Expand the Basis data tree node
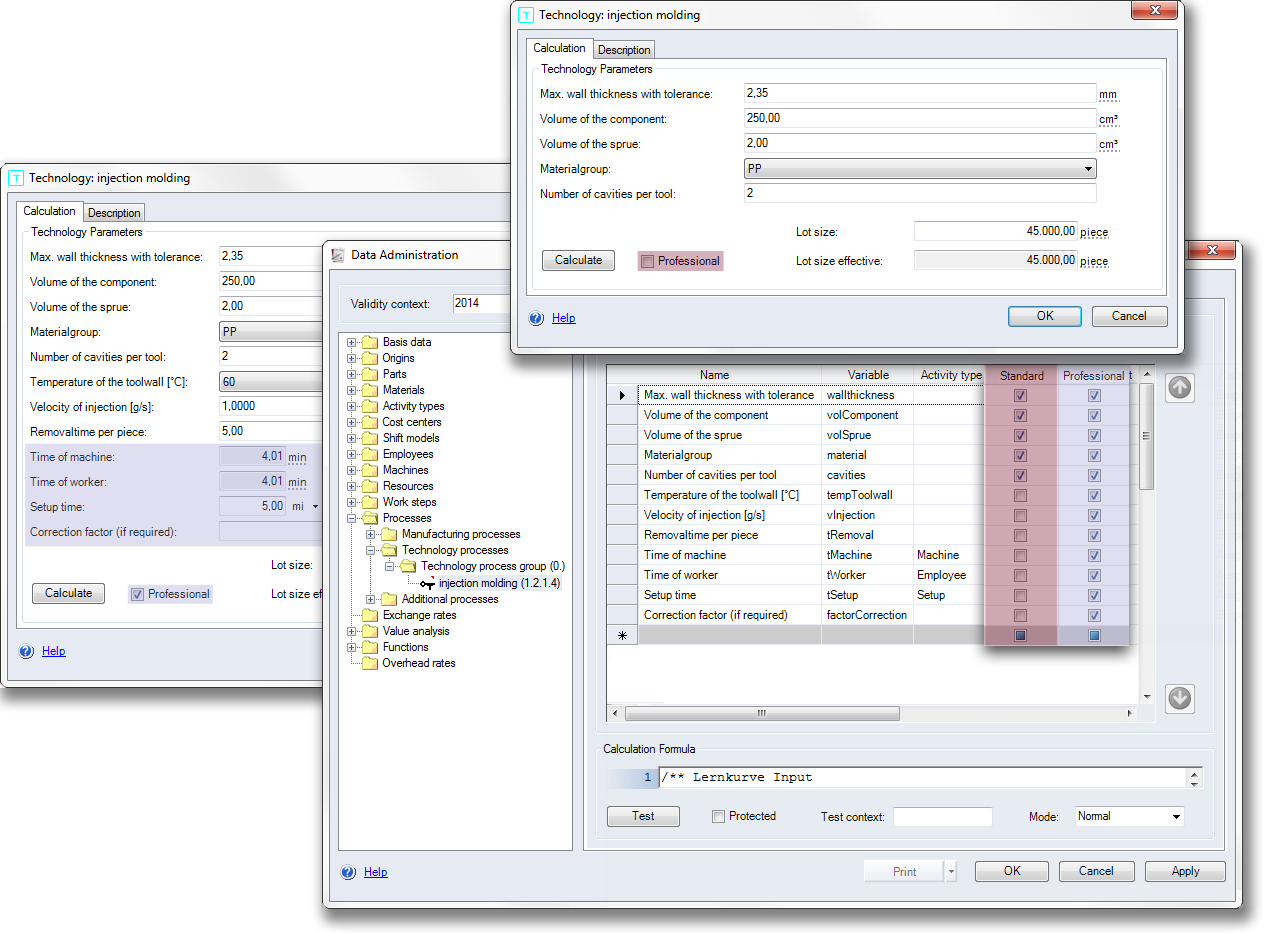The height and width of the screenshot is (933, 1267). 352,342
